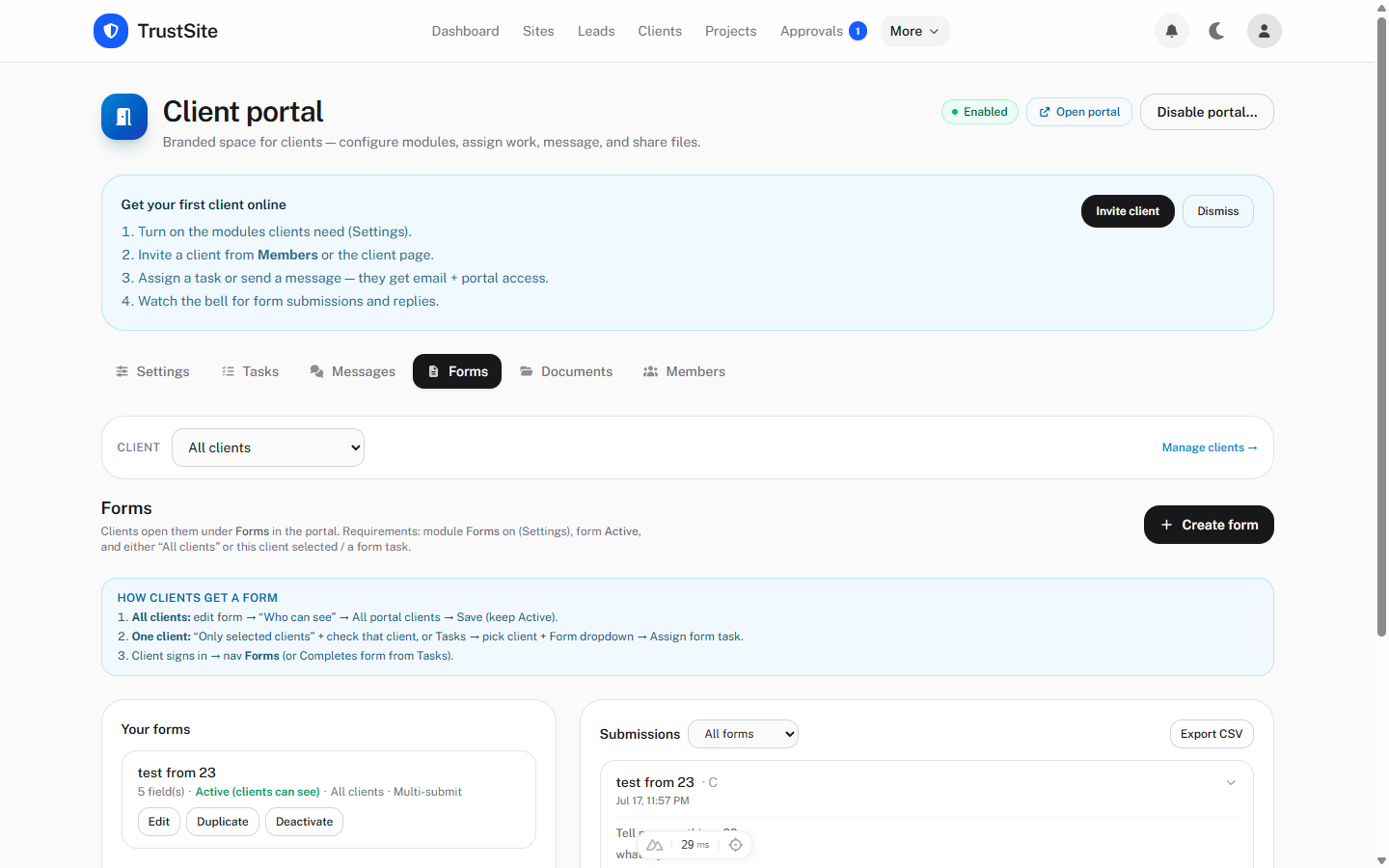Dismiss the onboarding banner
The width and height of the screenshot is (1389, 868).
[1218, 211]
